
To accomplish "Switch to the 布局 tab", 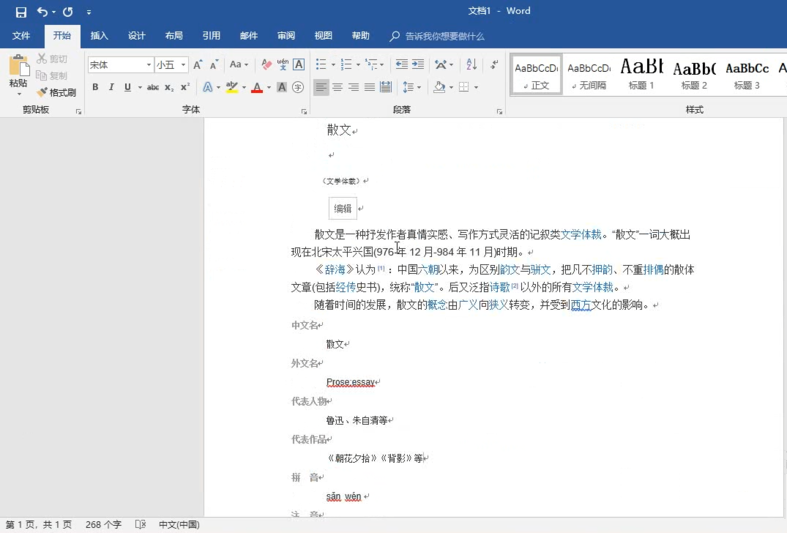I will pos(174,36).
